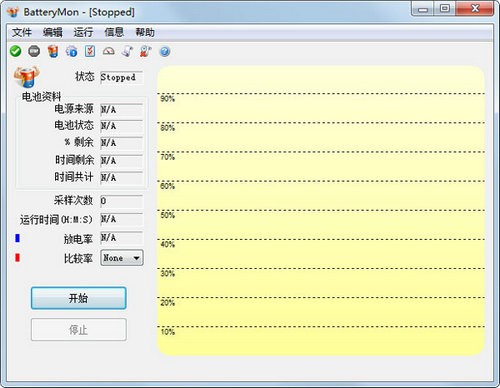Image resolution: width=500 pixels, height=388 pixels.
Task: Open the 运行 menu
Action: click(x=83, y=32)
